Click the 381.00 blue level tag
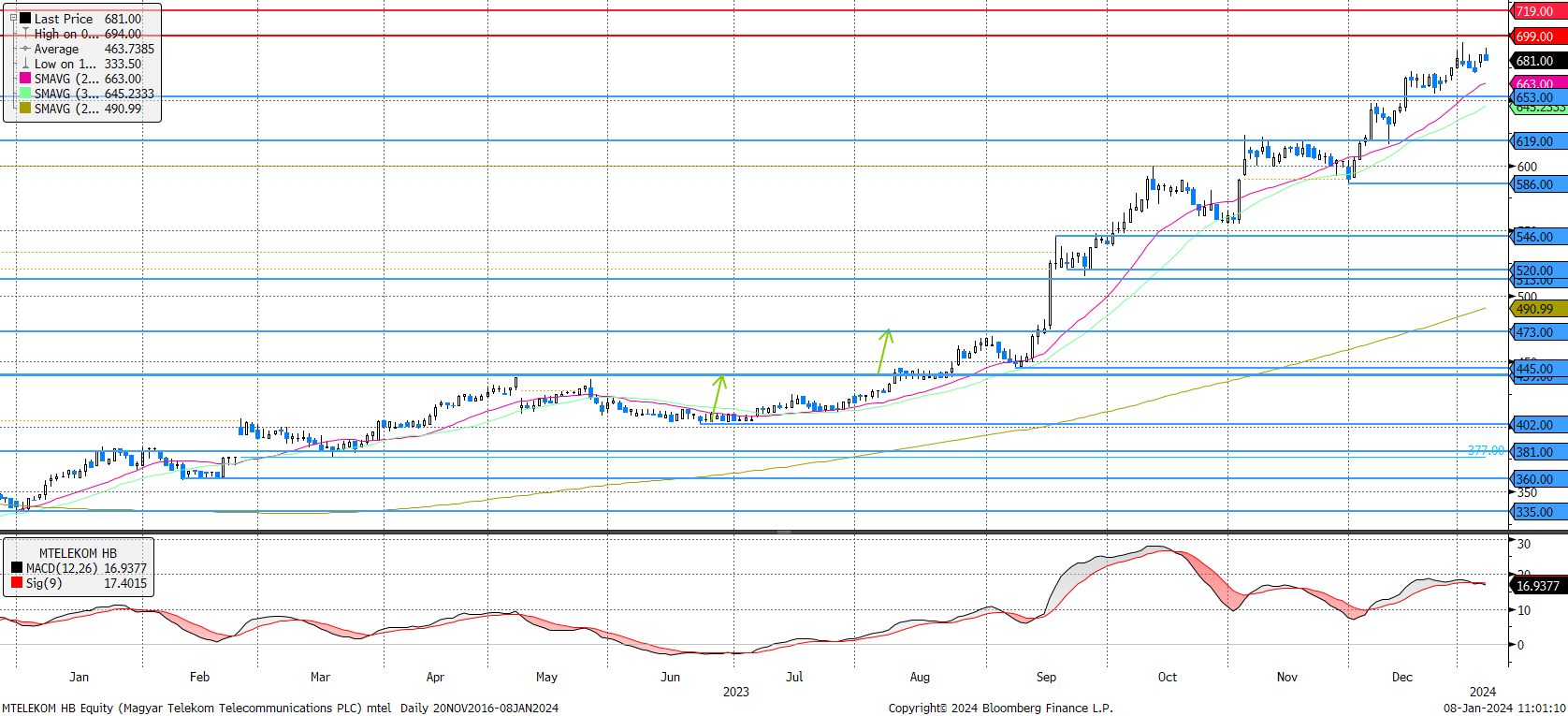The width and height of the screenshot is (1568, 716). (1538, 452)
